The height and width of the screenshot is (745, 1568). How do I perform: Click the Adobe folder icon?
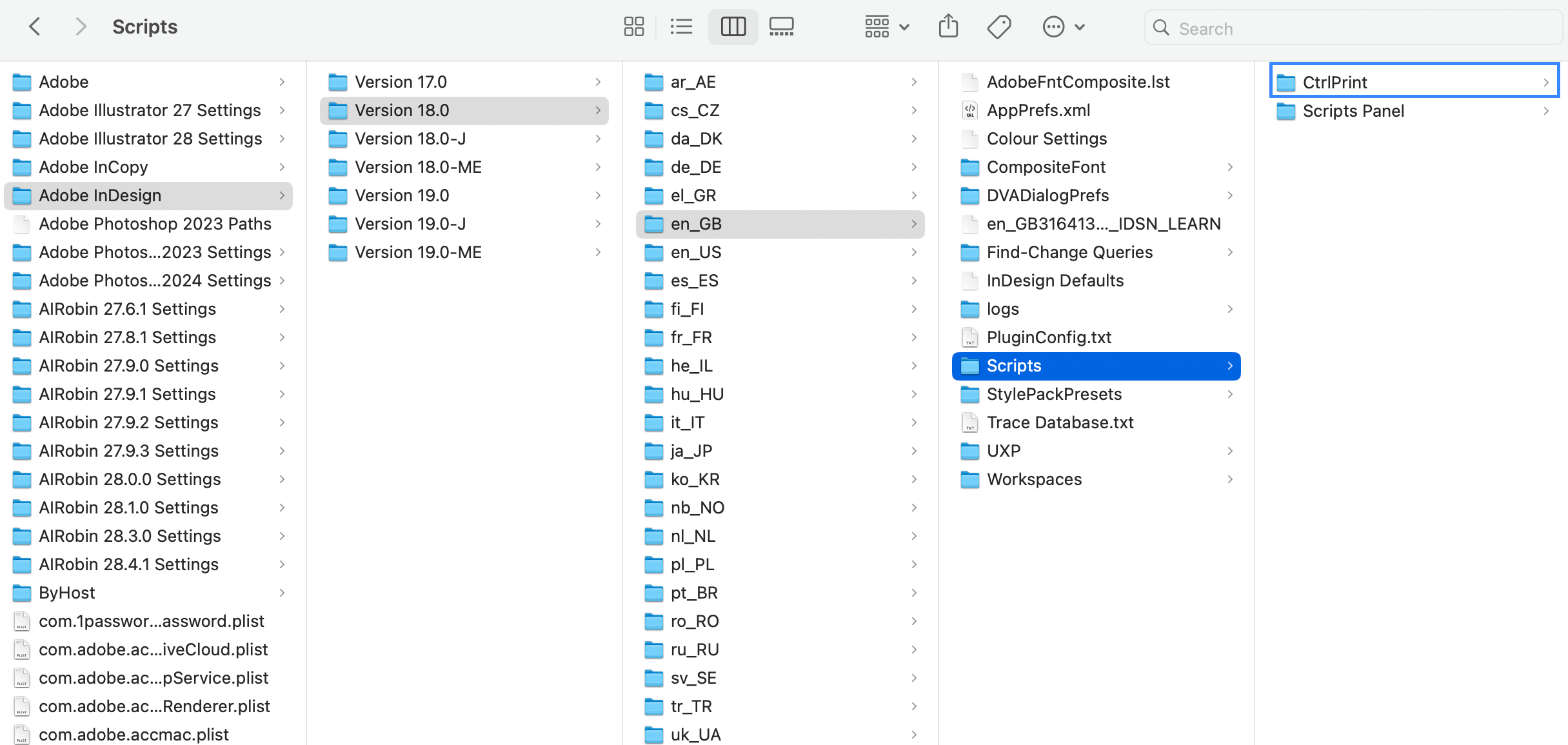[22, 82]
